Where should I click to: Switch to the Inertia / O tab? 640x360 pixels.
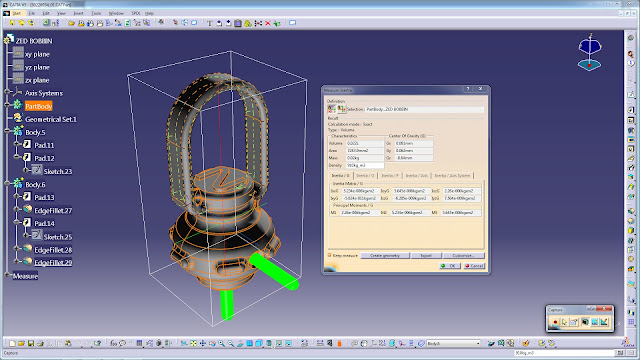point(365,176)
